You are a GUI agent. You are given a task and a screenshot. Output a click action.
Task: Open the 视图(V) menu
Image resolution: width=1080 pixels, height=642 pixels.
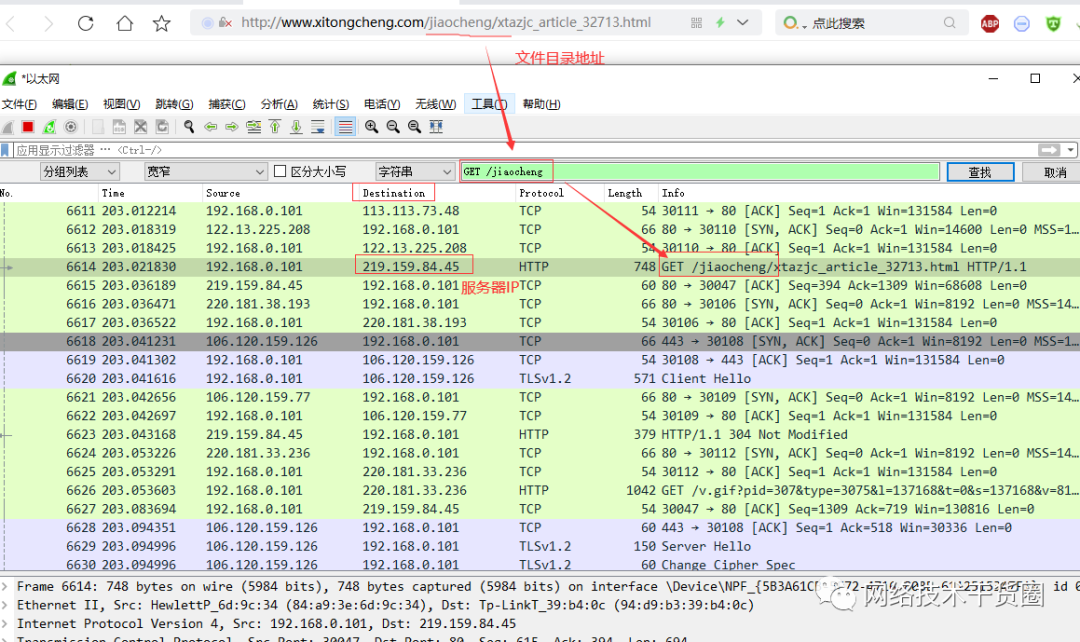pyautogui.click(x=121, y=104)
